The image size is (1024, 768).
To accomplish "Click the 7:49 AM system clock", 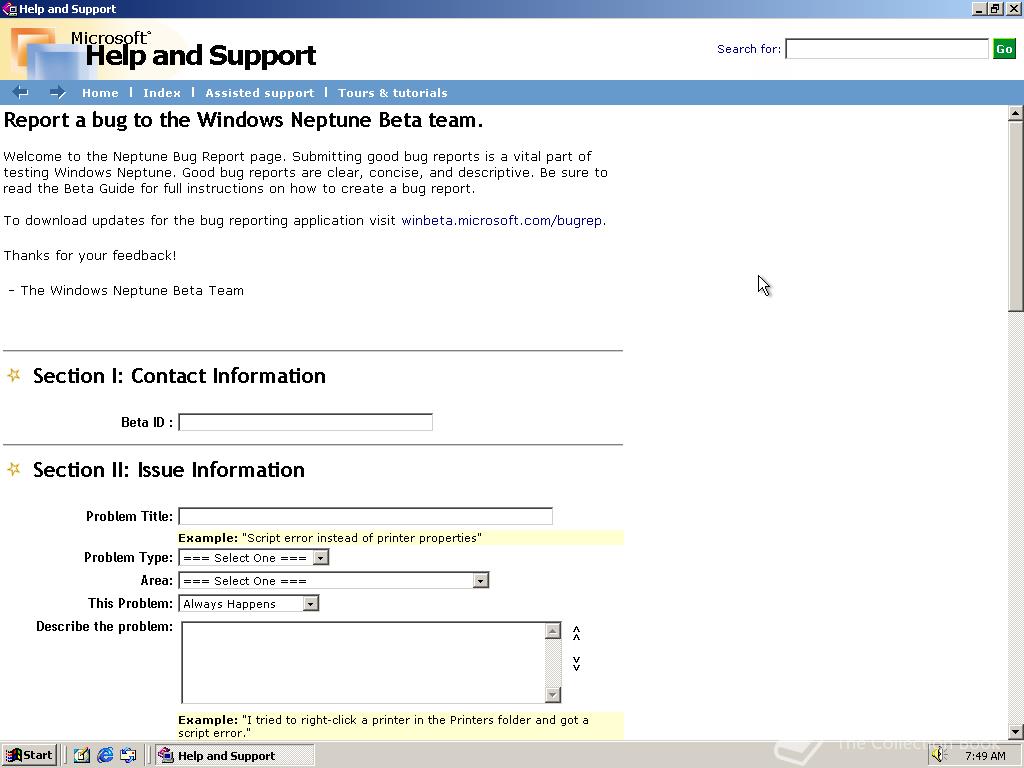I will click(985, 756).
